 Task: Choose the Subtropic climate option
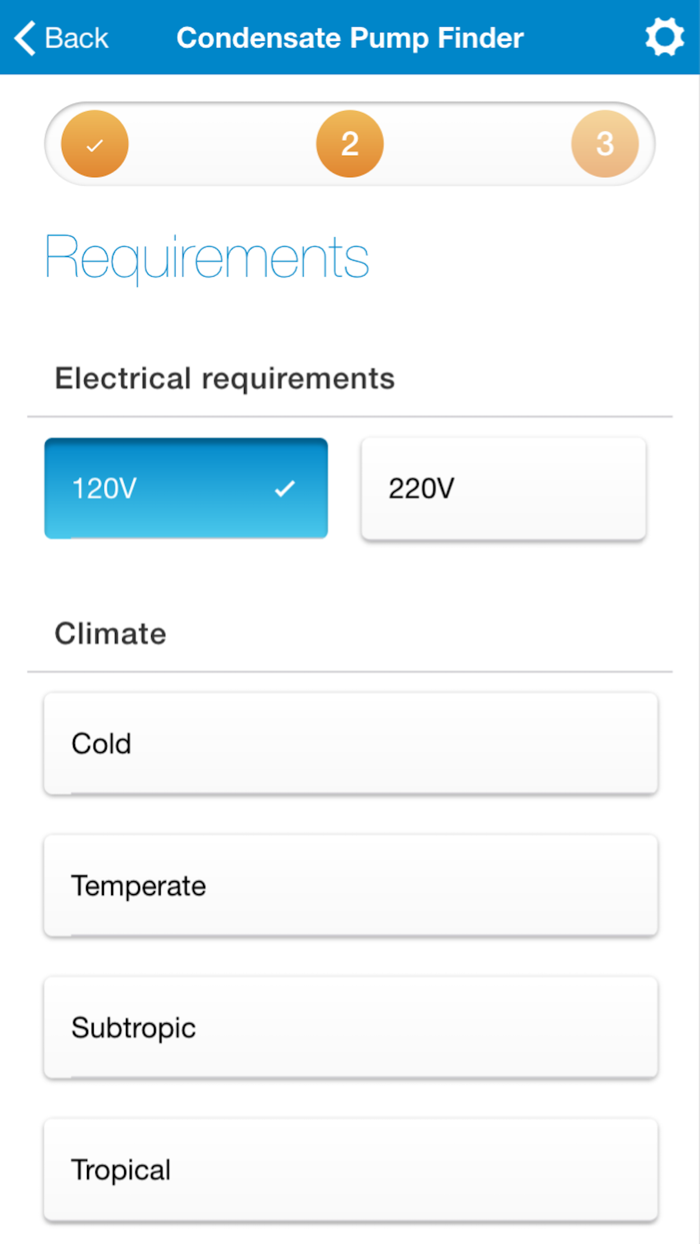(x=350, y=1027)
